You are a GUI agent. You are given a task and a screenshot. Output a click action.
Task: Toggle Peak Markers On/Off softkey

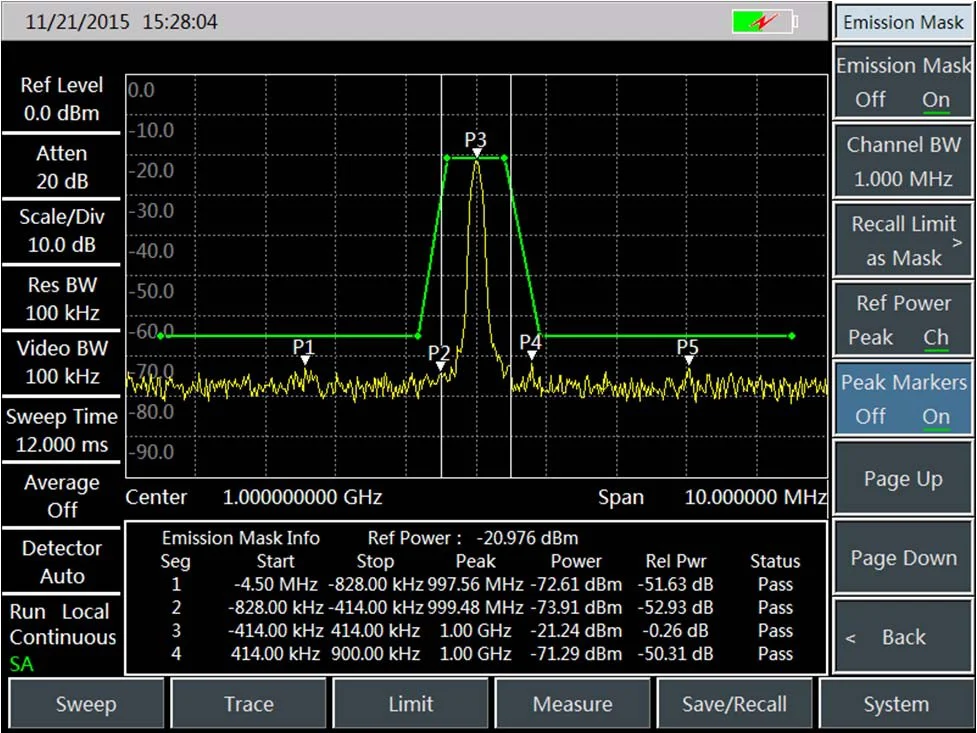pyautogui.click(x=903, y=399)
